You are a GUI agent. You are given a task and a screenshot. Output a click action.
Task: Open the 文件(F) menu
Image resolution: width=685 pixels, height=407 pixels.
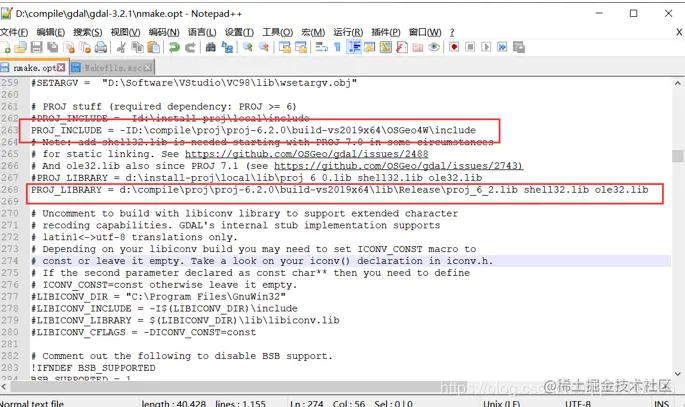[14, 32]
